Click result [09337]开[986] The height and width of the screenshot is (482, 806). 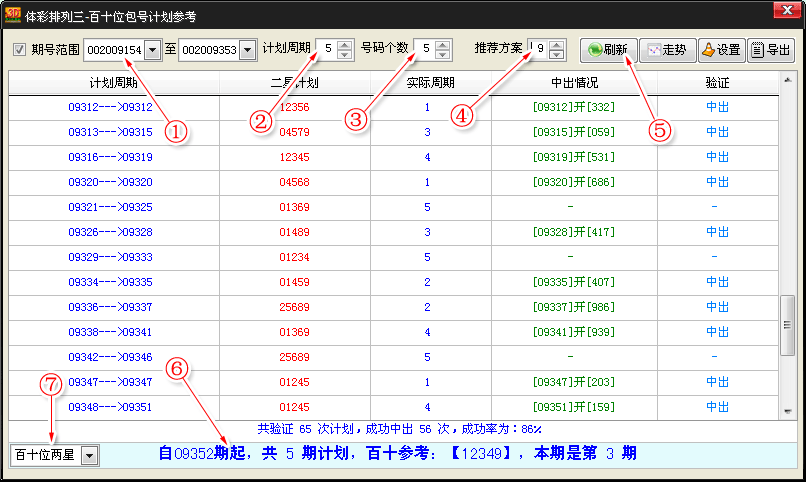click(574, 307)
